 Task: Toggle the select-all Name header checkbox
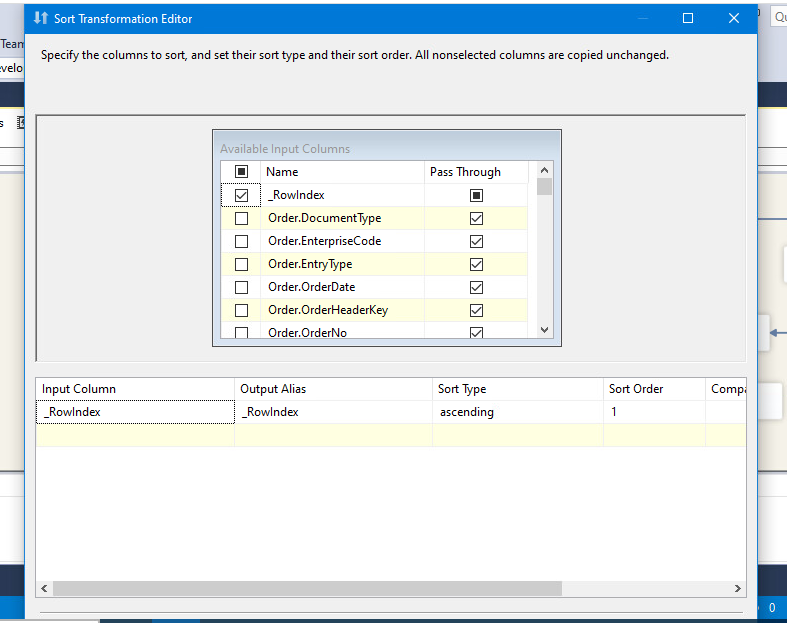pyautogui.click(x=241, y=172)
